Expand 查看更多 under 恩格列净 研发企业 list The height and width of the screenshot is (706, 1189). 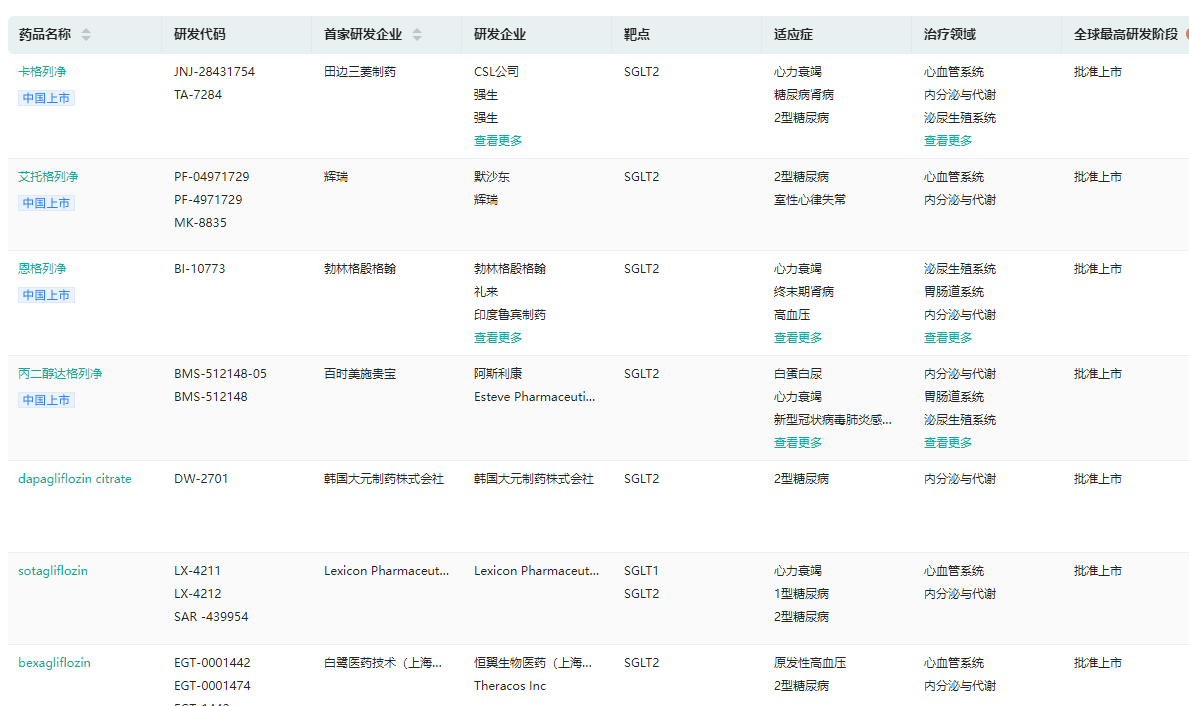point(498,338)
